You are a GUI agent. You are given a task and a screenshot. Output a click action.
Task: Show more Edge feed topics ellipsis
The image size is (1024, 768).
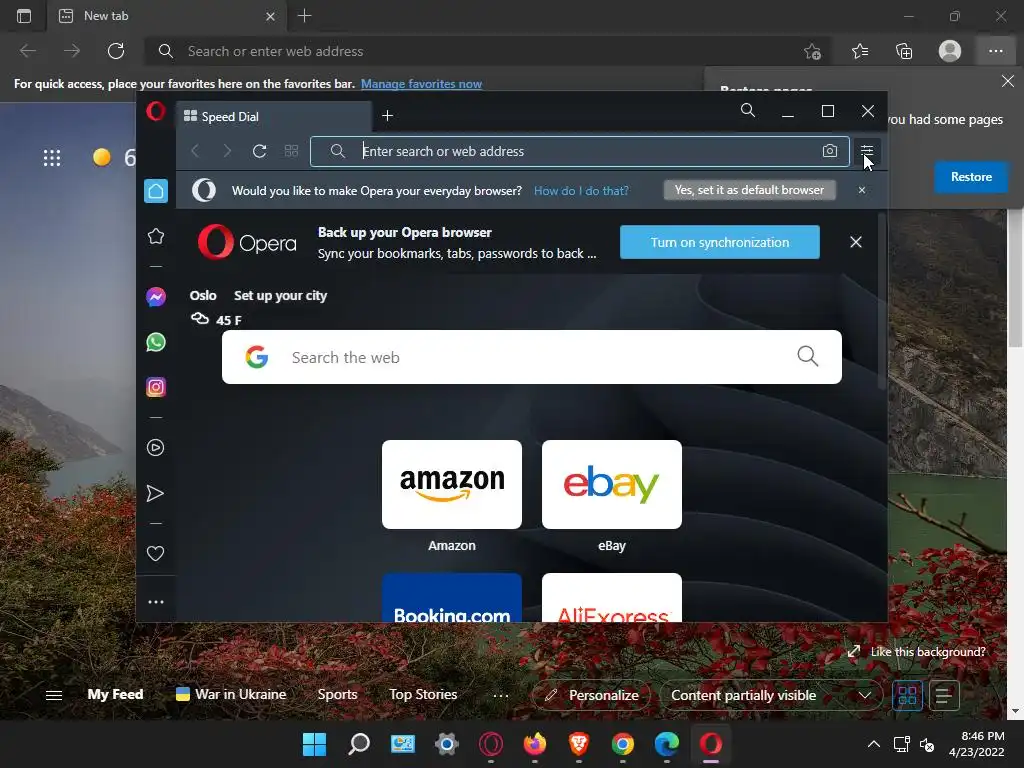point(501,696)
